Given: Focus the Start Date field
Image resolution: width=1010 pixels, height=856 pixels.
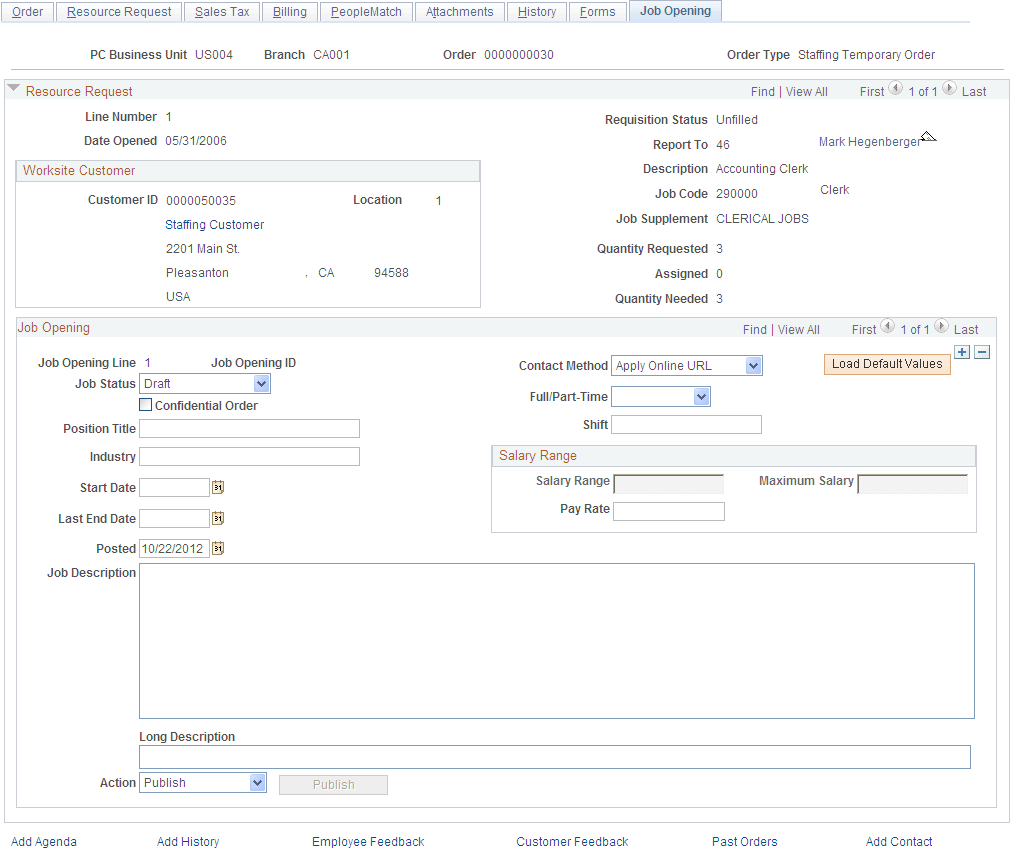Looking at the screenshot, I should 175,488.
